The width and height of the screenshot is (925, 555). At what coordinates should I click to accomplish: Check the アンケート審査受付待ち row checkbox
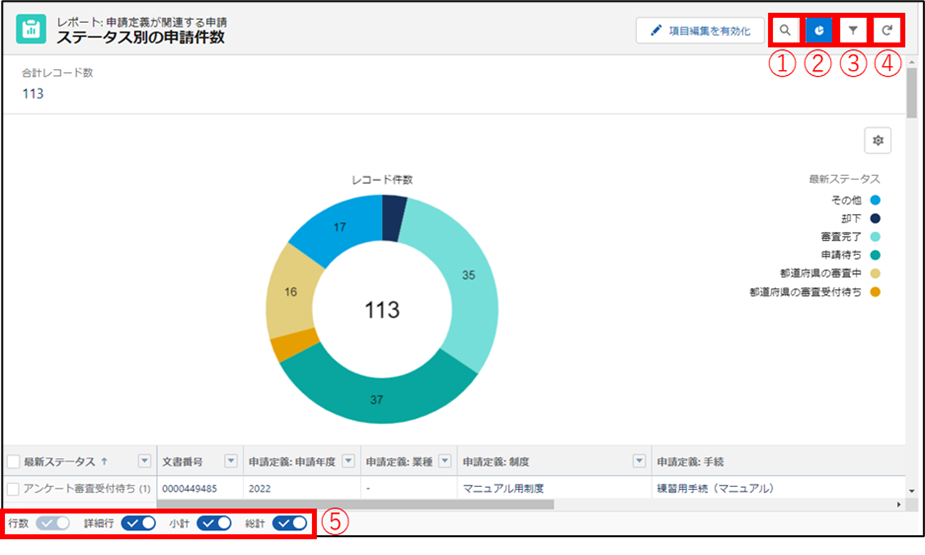(14, 488)
